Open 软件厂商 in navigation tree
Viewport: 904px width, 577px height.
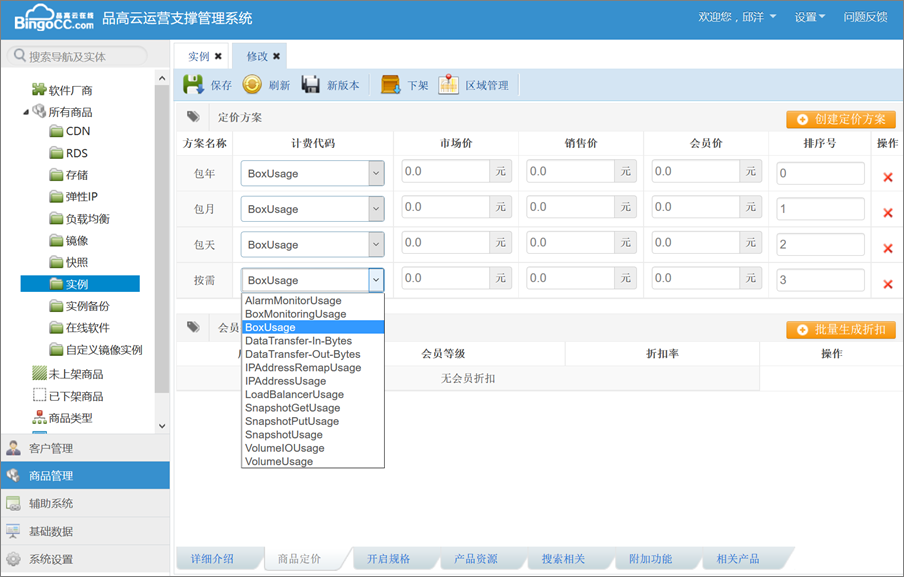pyautogui.click(x=62, y=90)
